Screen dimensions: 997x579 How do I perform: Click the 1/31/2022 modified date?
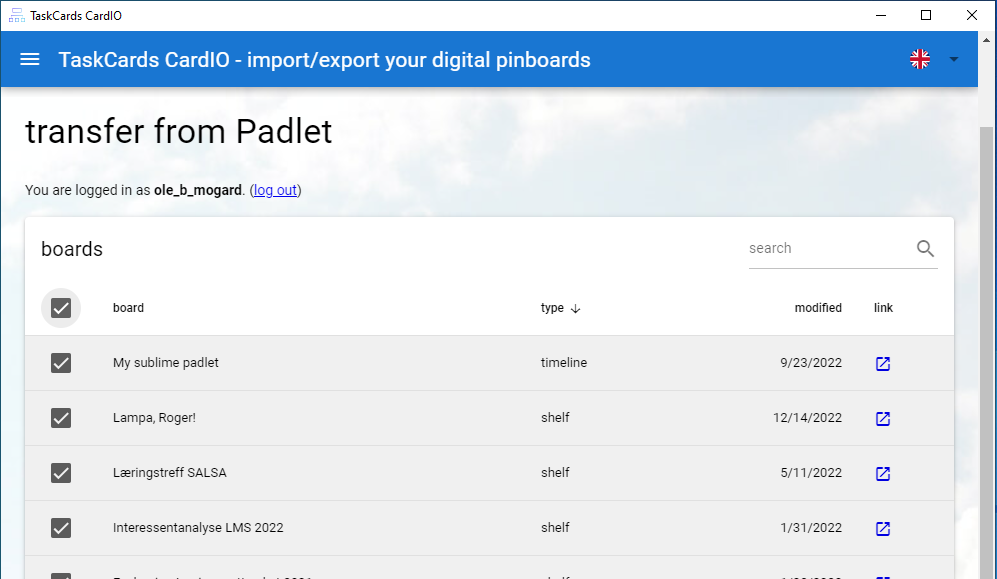pos(811,528)
